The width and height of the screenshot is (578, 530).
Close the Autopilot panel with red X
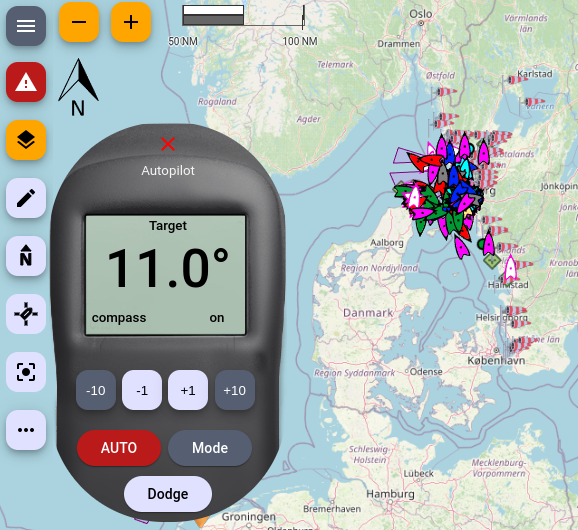(168, 144)
